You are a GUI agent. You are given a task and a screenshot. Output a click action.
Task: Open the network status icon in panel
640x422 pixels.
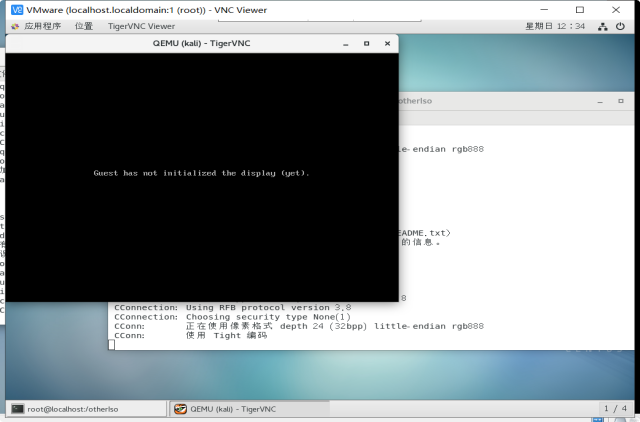[x=602, y=27]
